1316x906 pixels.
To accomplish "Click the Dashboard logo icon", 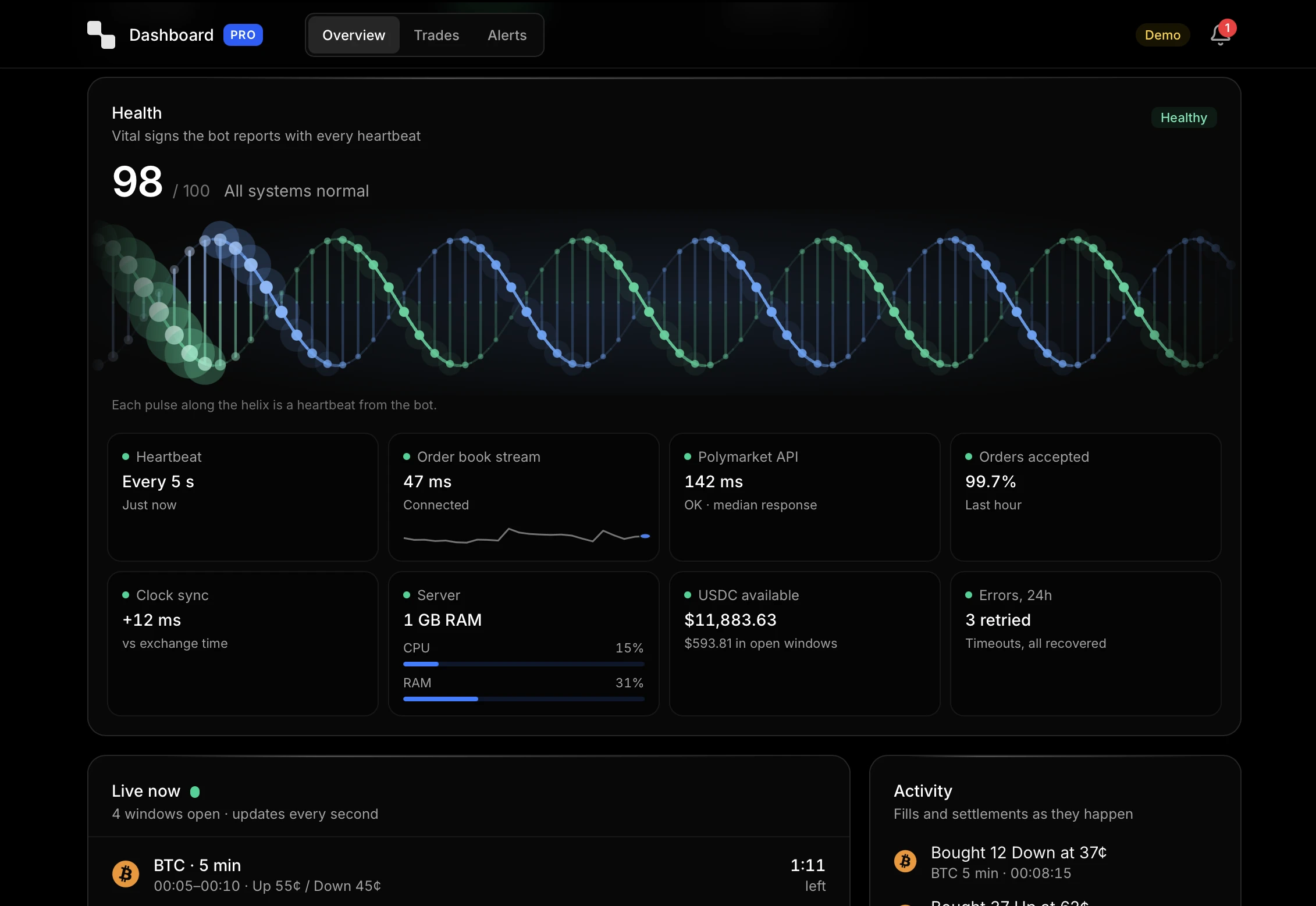I will coord(101,35).
